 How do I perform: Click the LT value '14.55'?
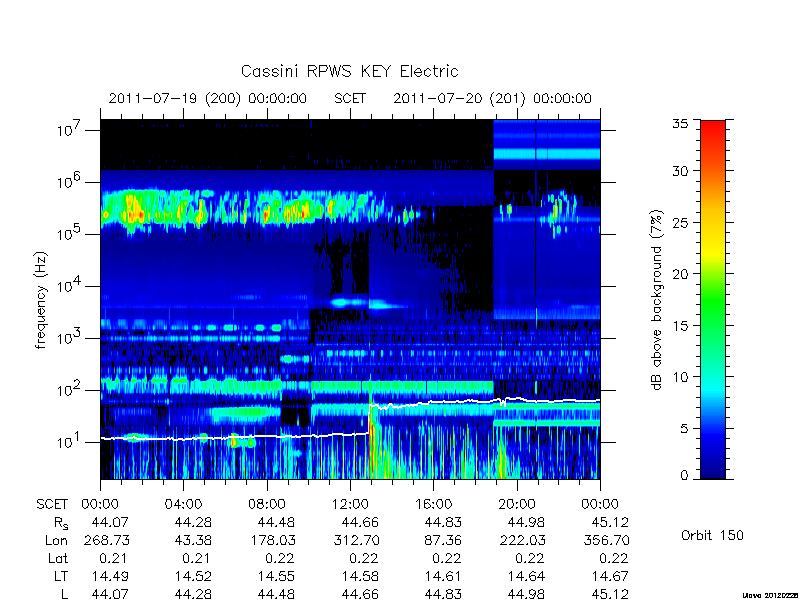[x=277, y=576]
